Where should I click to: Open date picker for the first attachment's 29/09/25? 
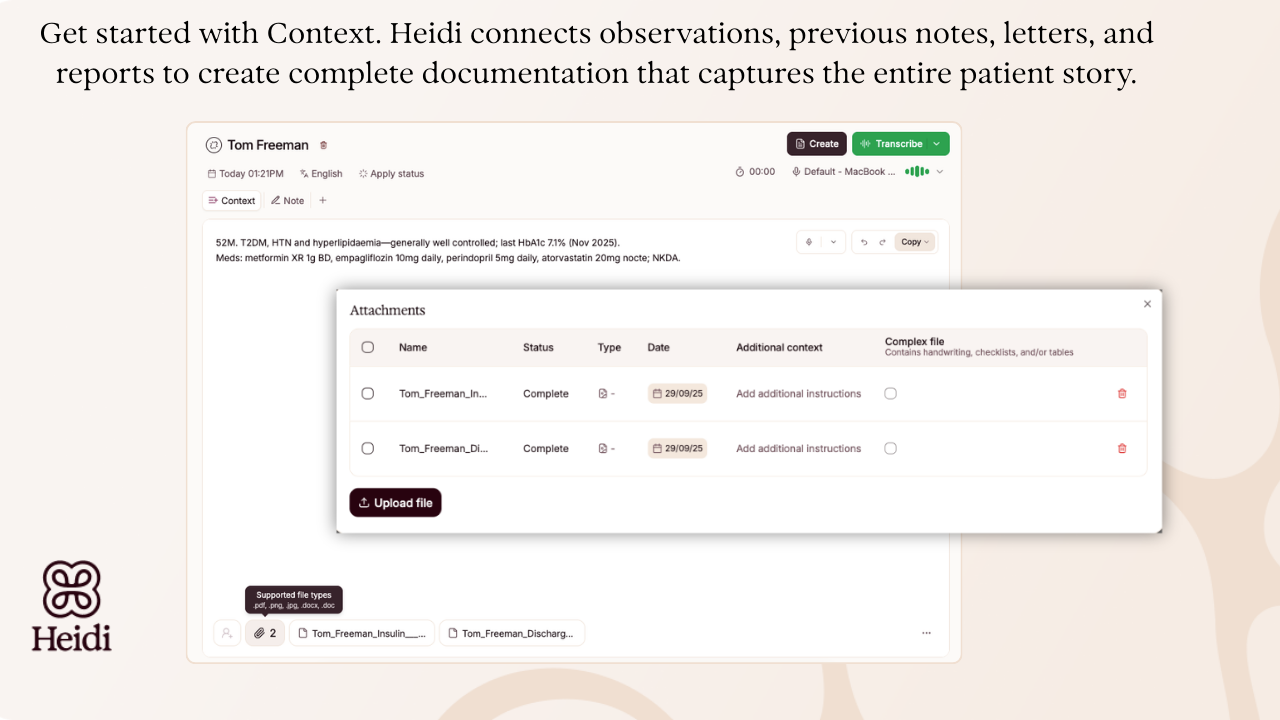click(x=677, y=394)
